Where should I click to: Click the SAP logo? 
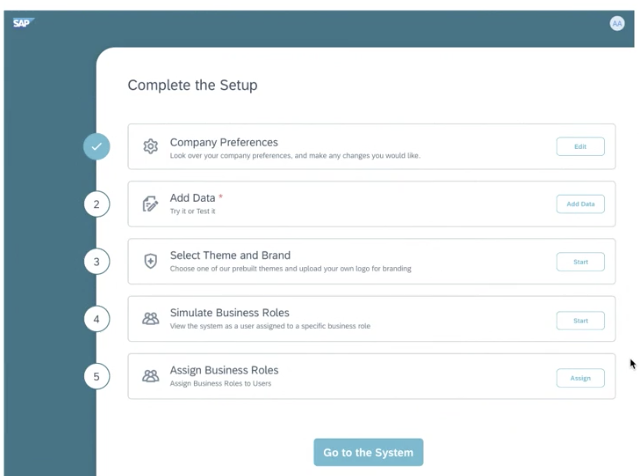[x=23, y=23]
